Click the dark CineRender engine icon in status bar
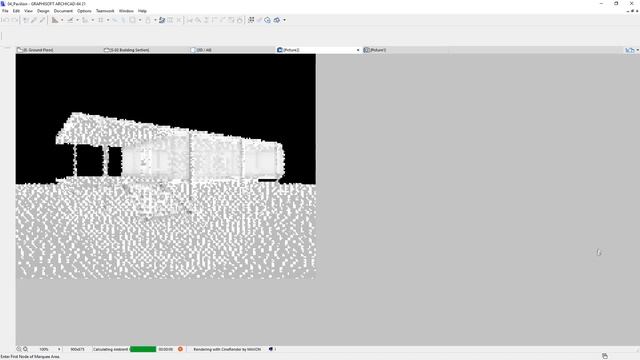The height and width of the screenshot is (360, 640). click(271, 349)
